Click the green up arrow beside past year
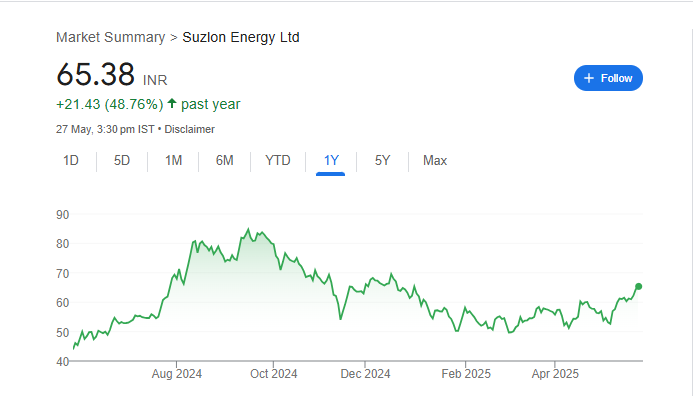The image size is (693, 396). (x=172, y=103)
